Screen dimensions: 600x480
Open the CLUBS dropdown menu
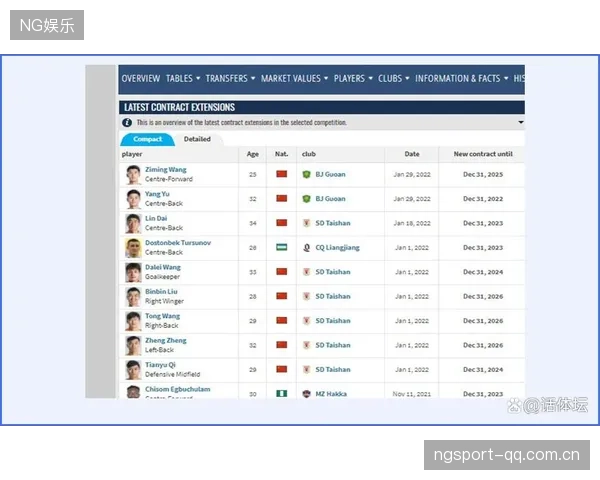394,78
